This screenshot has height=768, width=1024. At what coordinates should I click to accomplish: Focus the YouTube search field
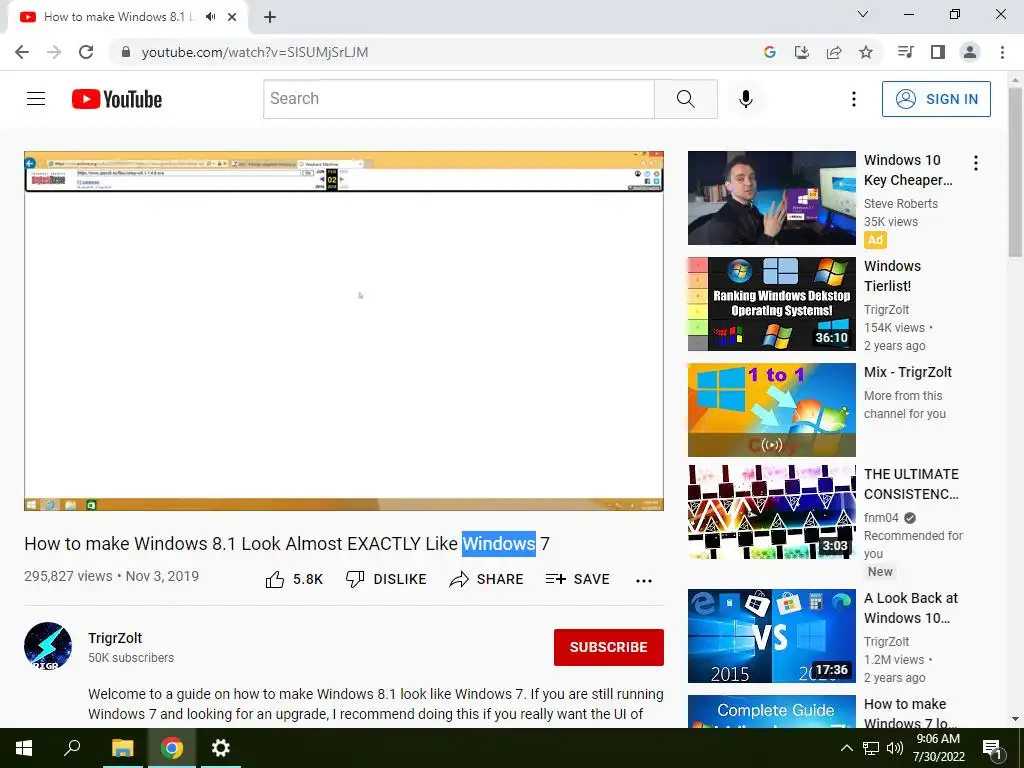(x=459, y=99)
